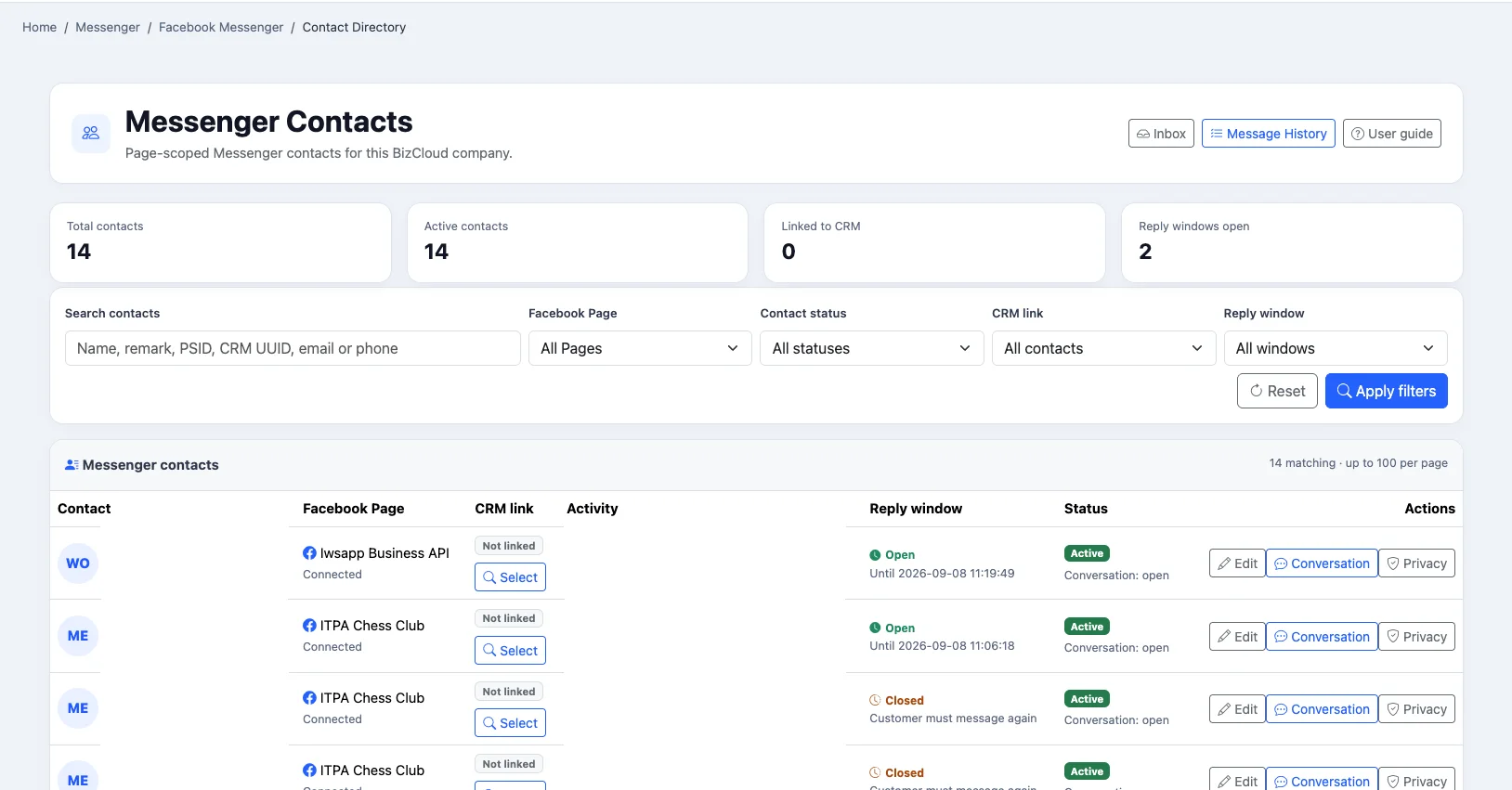The width and height of the screenshot is (1512, 790).
Task: Apply filters to contact list
Action: (x=1387, y=391)
